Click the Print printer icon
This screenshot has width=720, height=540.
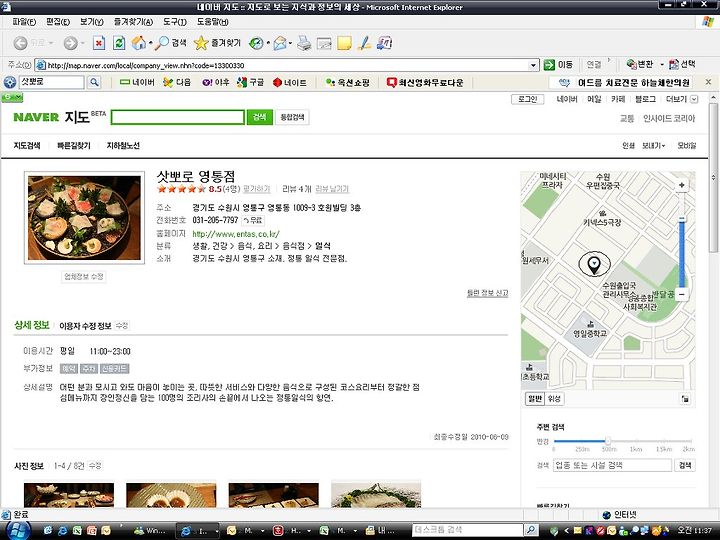click(304, 43)
